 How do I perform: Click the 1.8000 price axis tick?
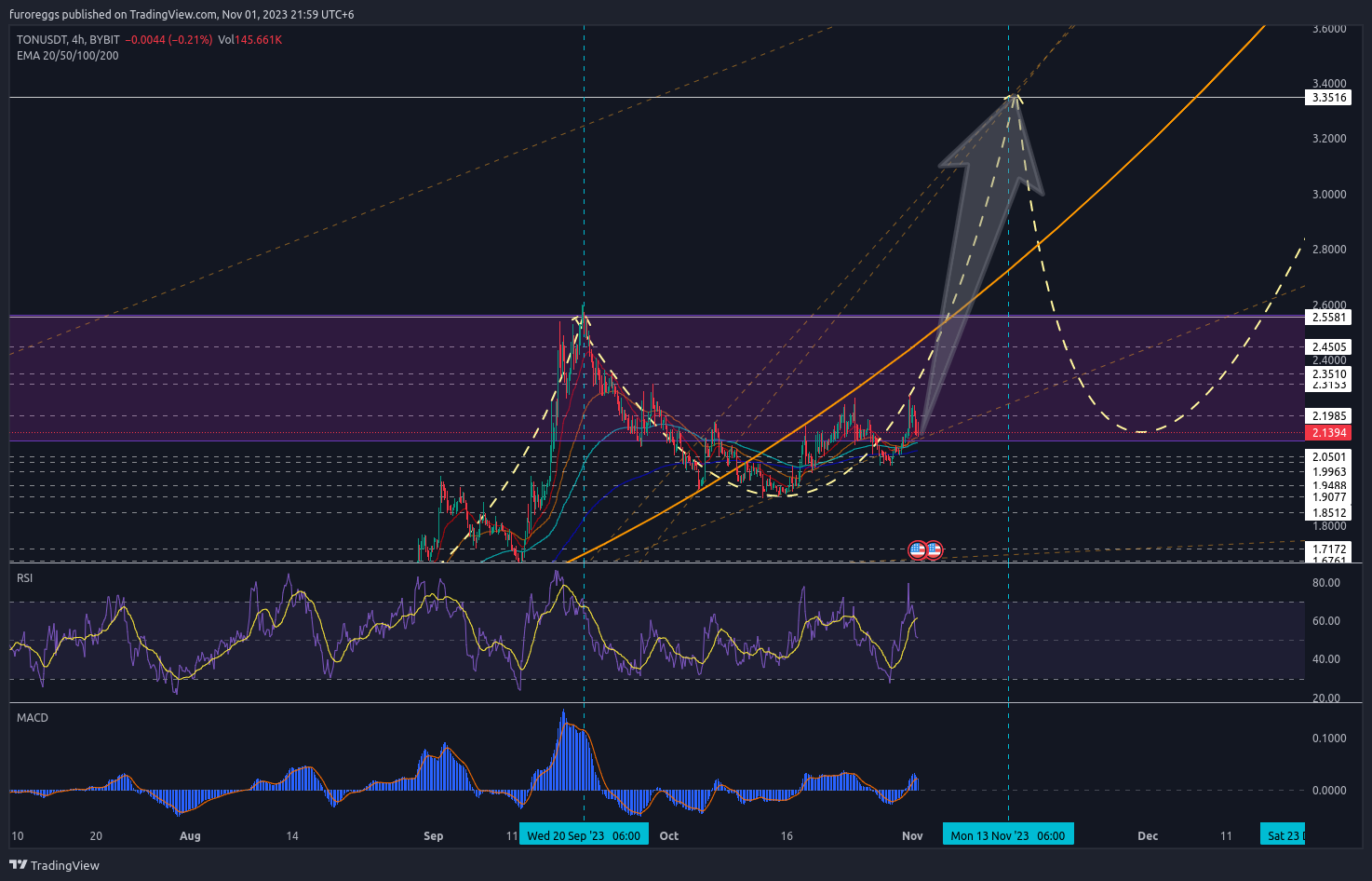pos(1329,526)
